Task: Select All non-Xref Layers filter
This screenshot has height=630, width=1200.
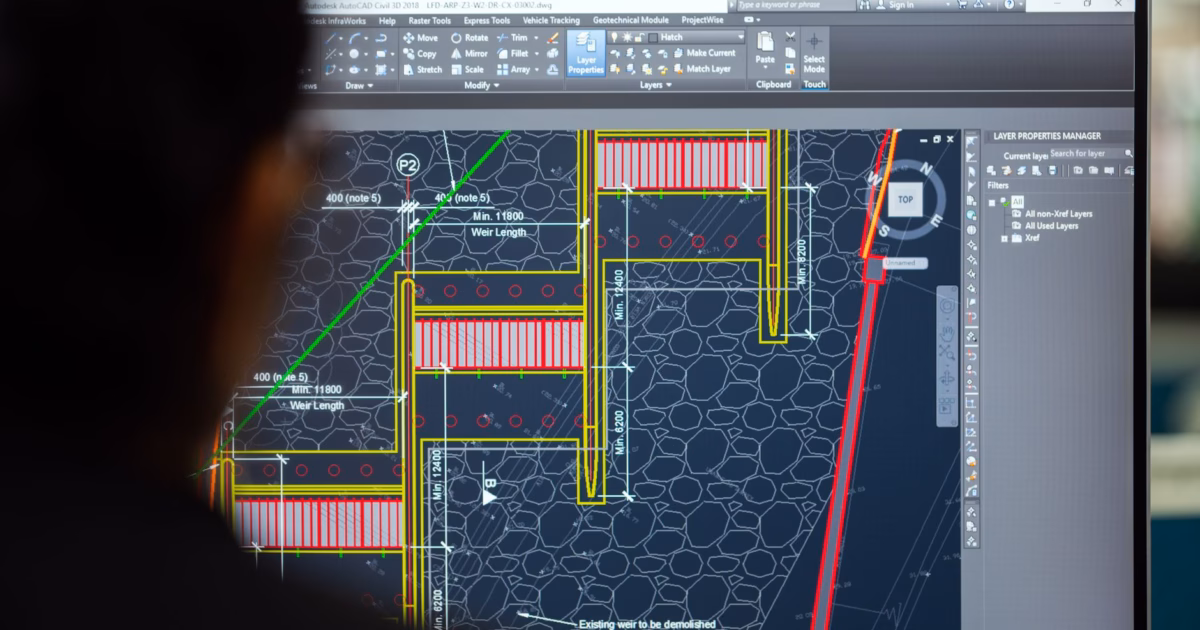Action: [x=1058, y=214]
